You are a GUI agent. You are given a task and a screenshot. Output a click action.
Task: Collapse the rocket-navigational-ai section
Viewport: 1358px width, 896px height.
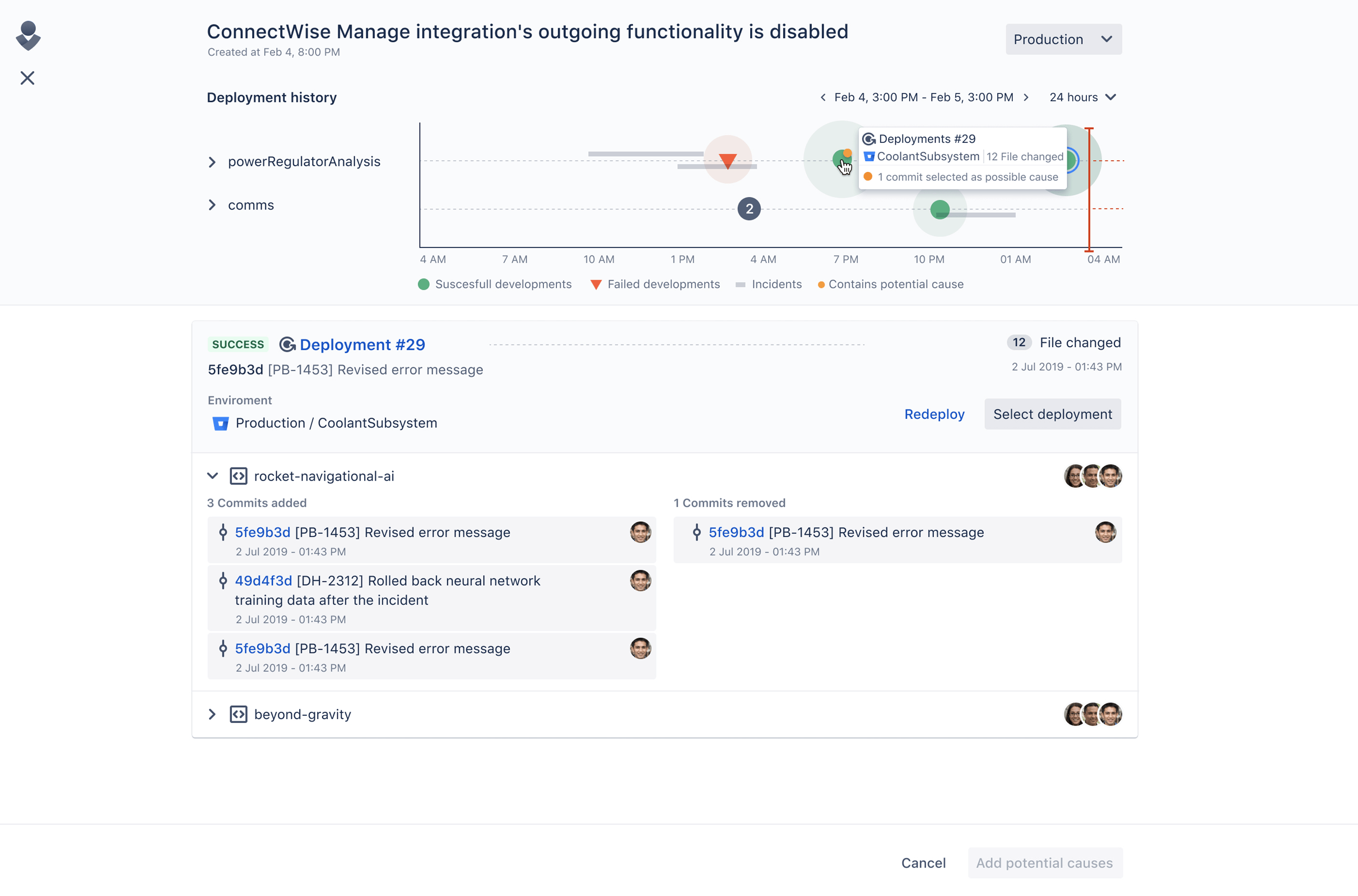click(213, 475)
